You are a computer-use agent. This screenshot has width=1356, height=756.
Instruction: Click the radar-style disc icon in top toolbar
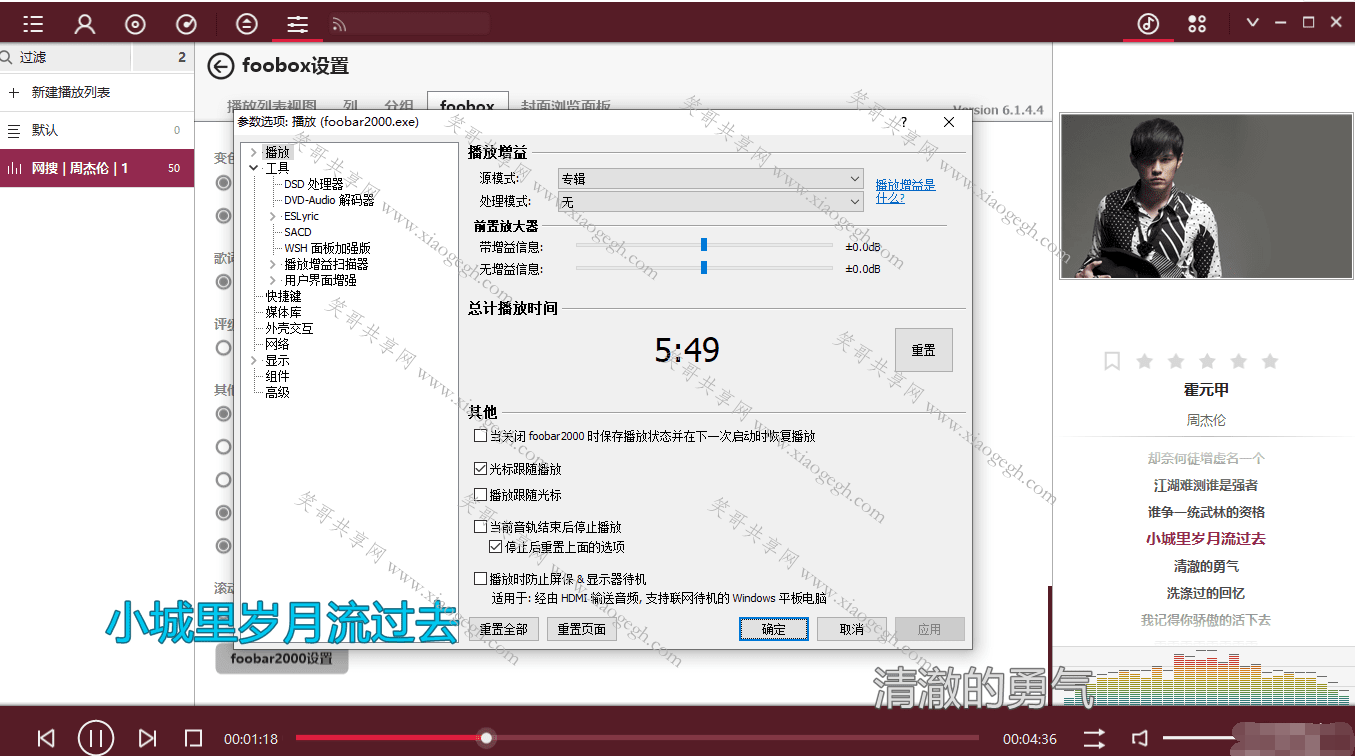coord(186,24)
